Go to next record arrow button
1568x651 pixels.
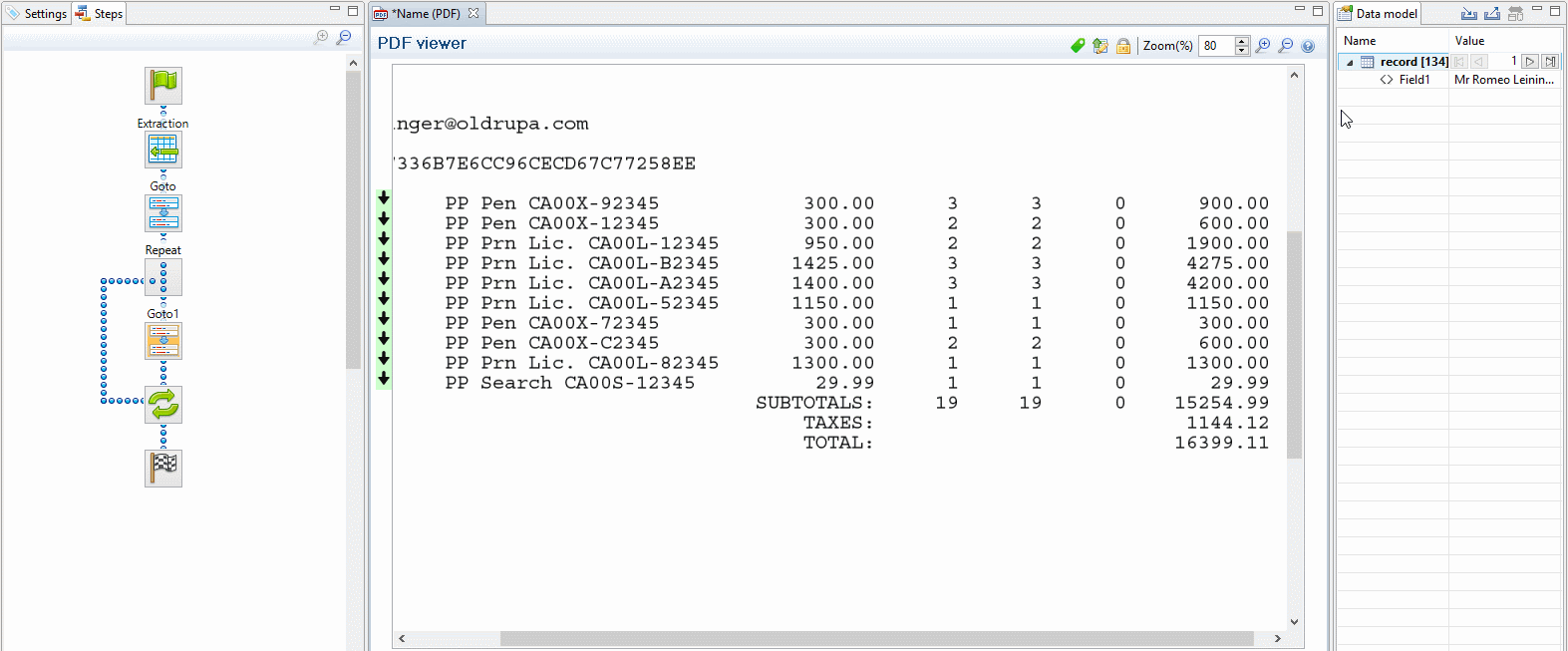(1530, 62)
